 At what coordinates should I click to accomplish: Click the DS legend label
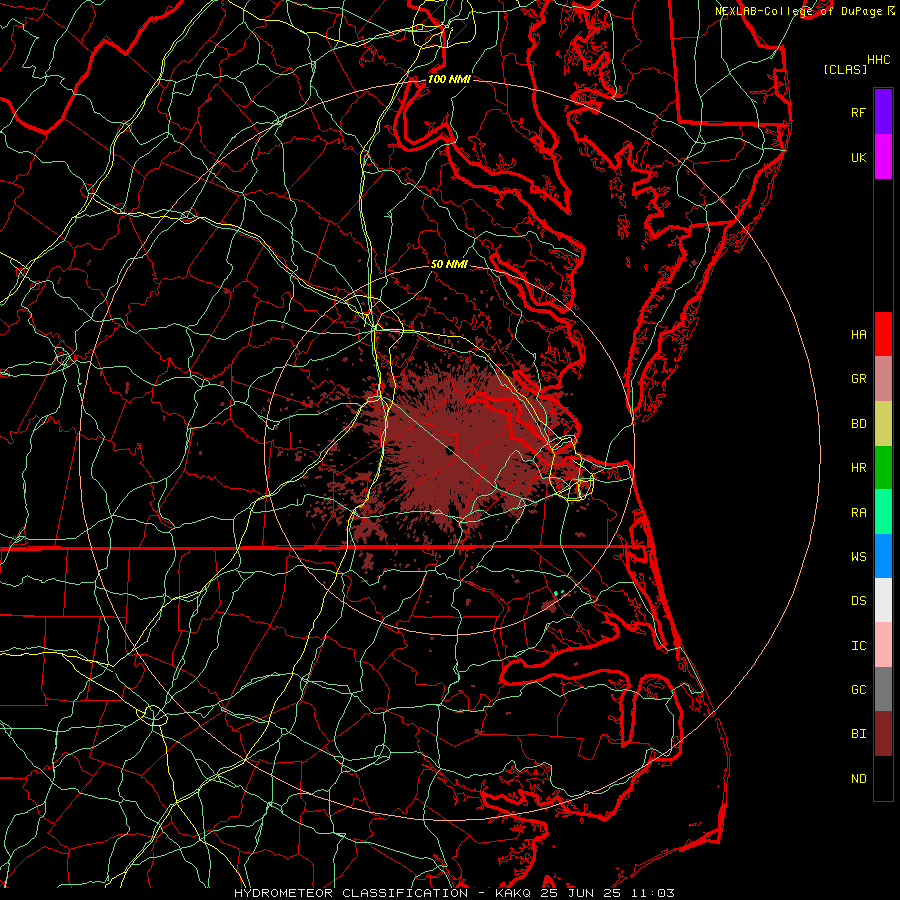(858, 601)
